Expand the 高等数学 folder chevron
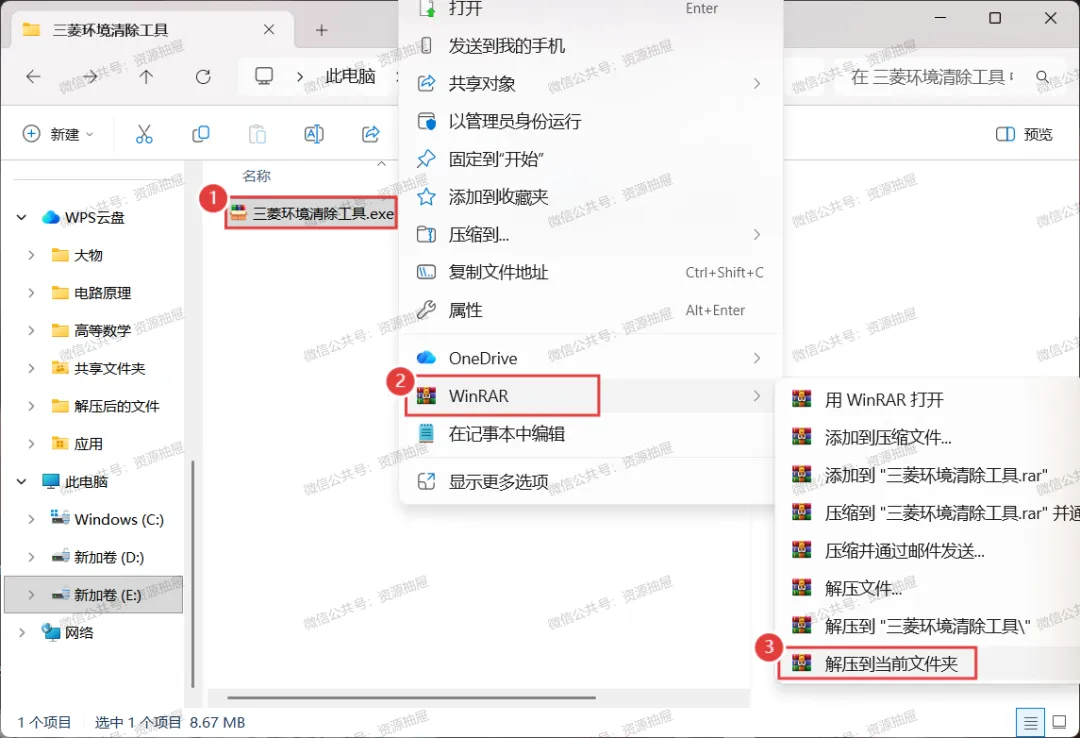Screen dimensions: 1080x738 click(x=31, y=331)
